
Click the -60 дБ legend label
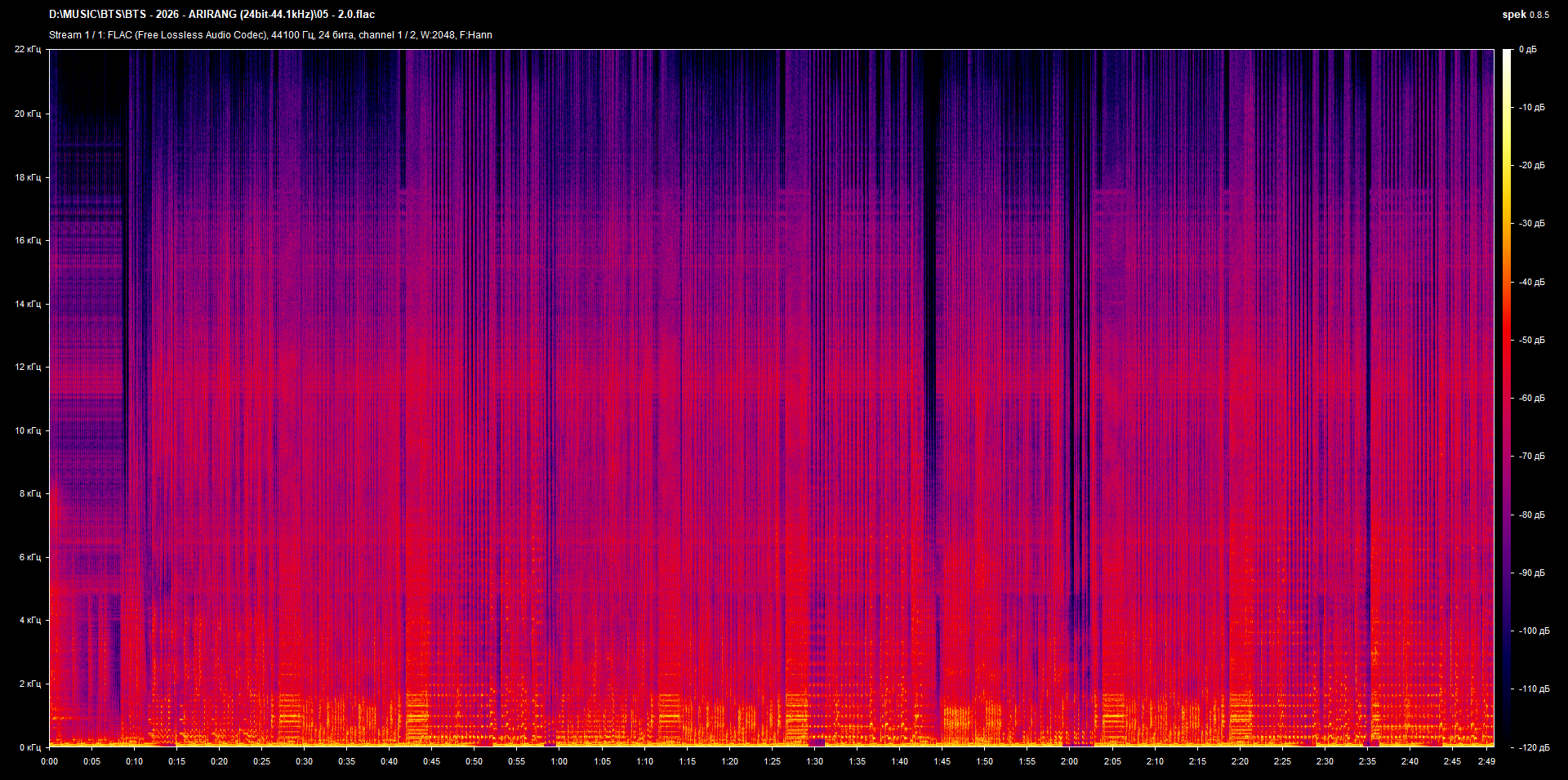point(1533,399)
